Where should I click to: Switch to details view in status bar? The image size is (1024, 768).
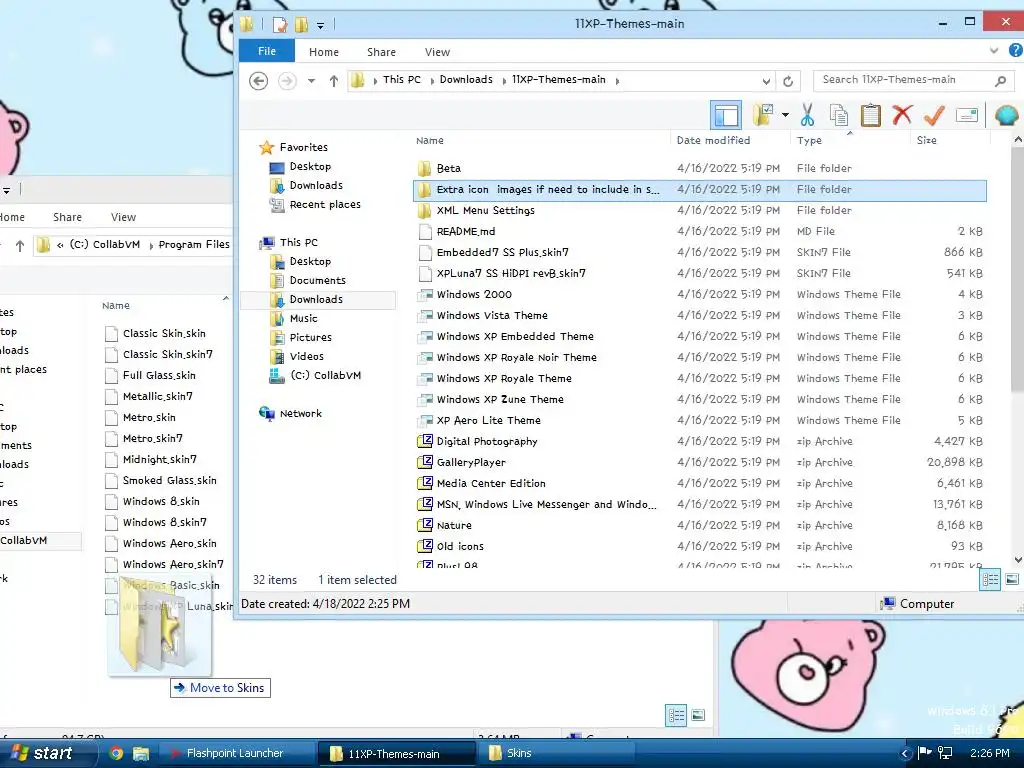click(990, 580)
